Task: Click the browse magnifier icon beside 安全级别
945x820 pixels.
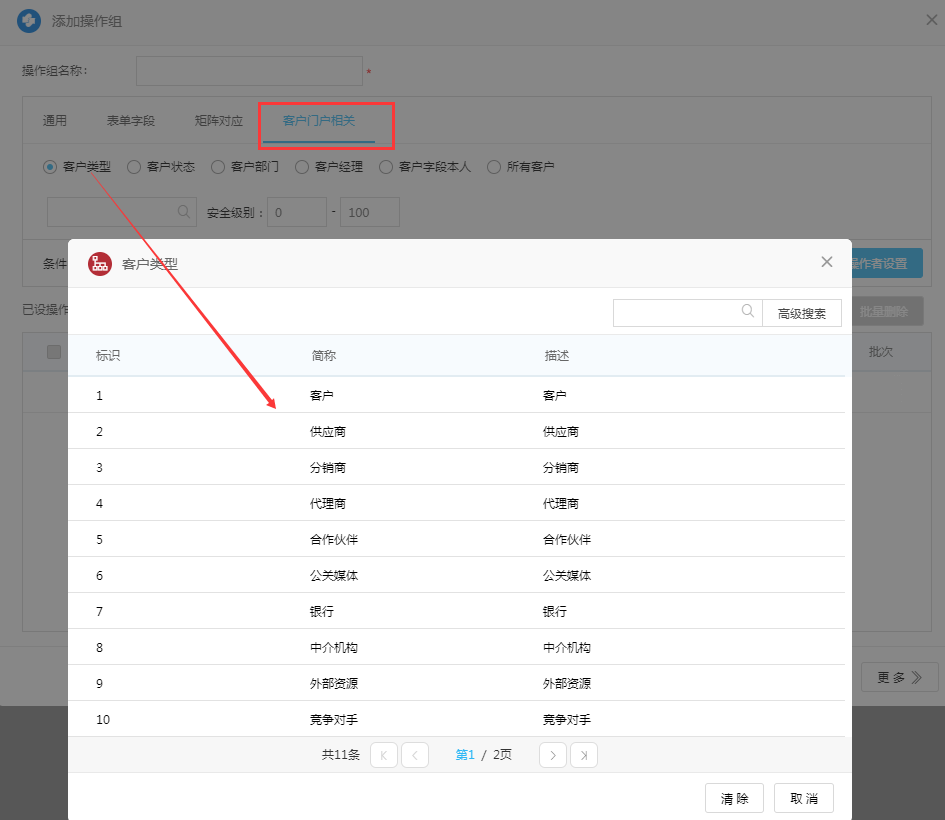Action: pos(184,212)
